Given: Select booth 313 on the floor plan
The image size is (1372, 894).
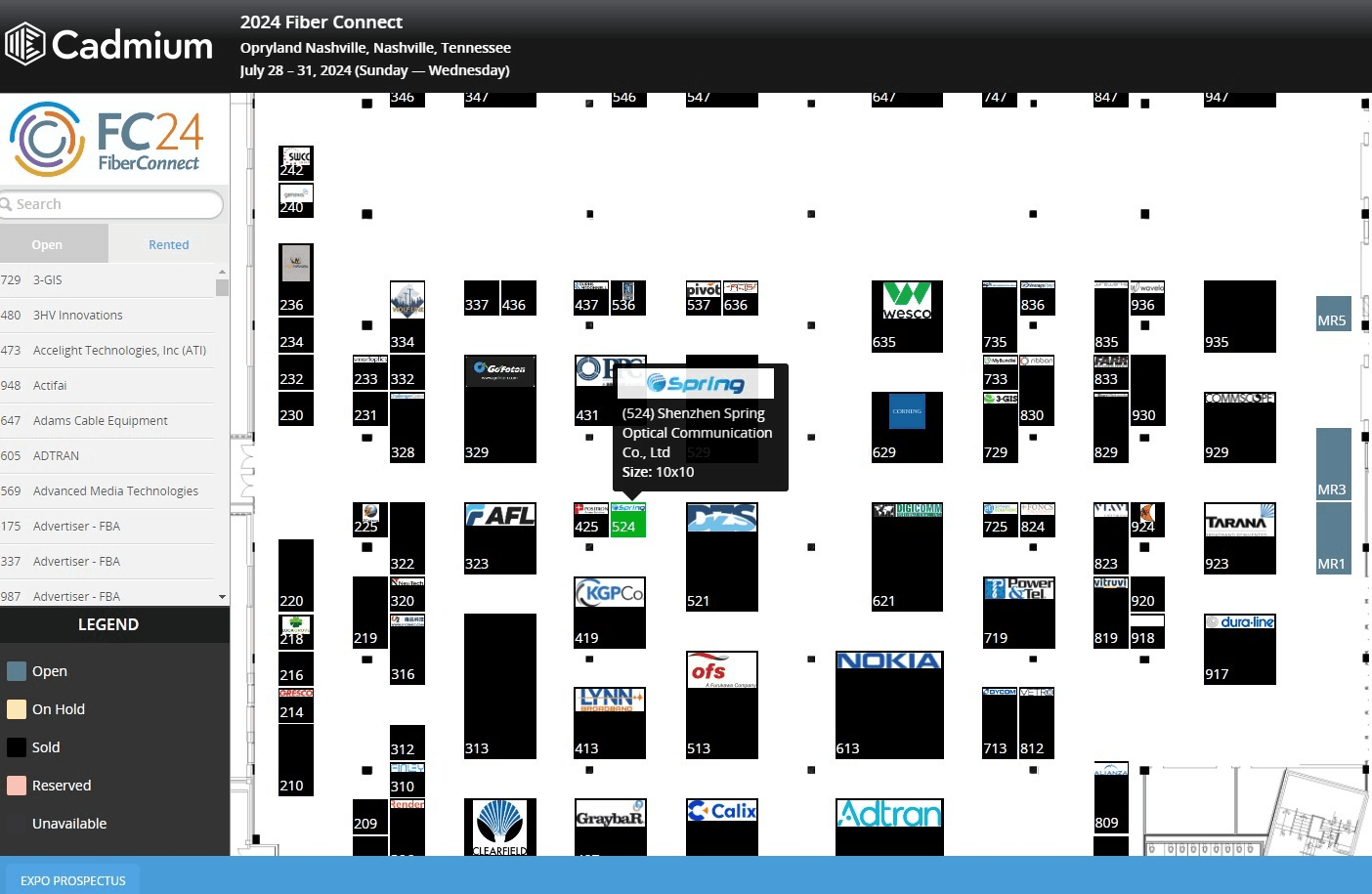Looking at the screenshot, I should click(499, 686).
